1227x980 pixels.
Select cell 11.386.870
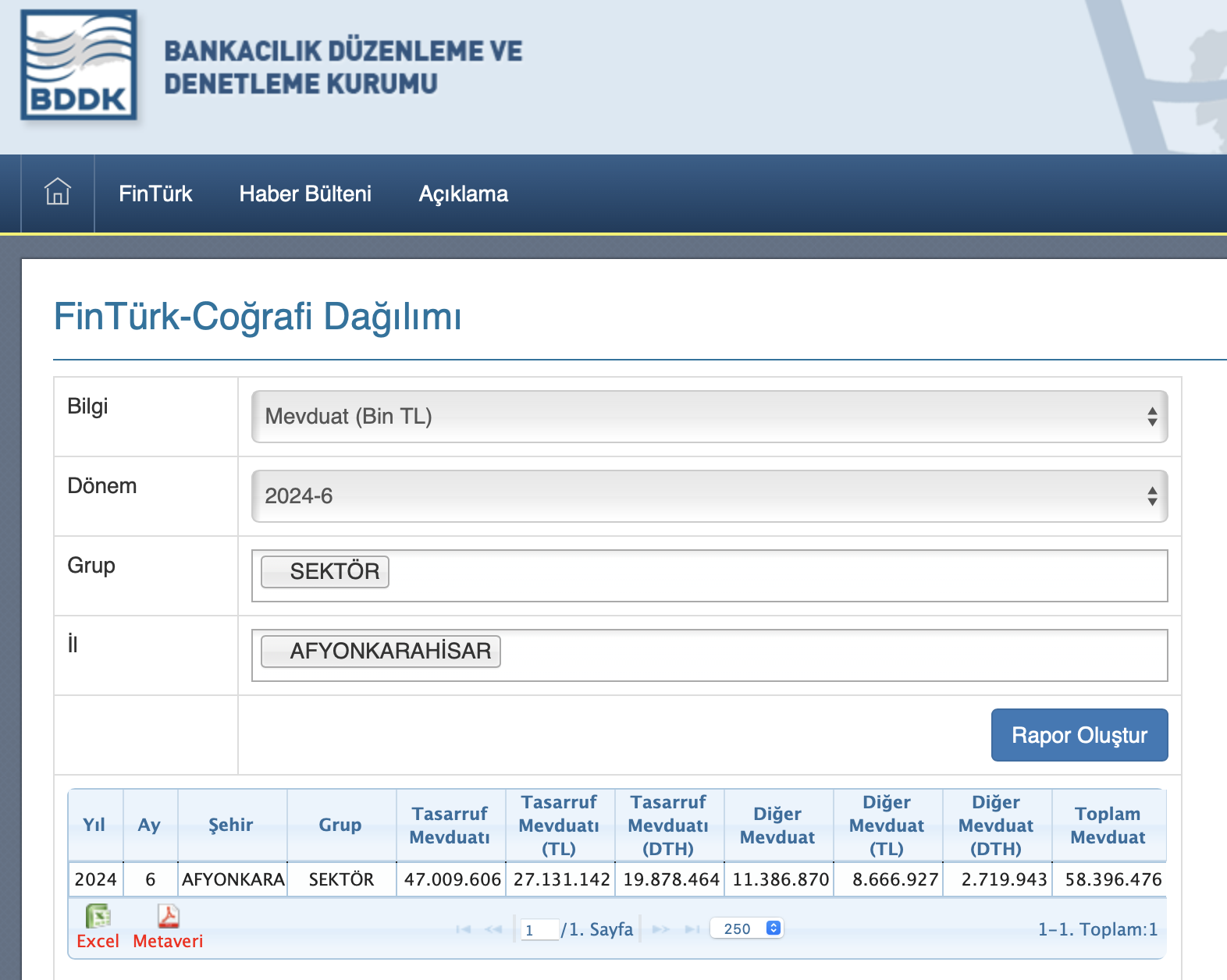[x=780, y=879]
